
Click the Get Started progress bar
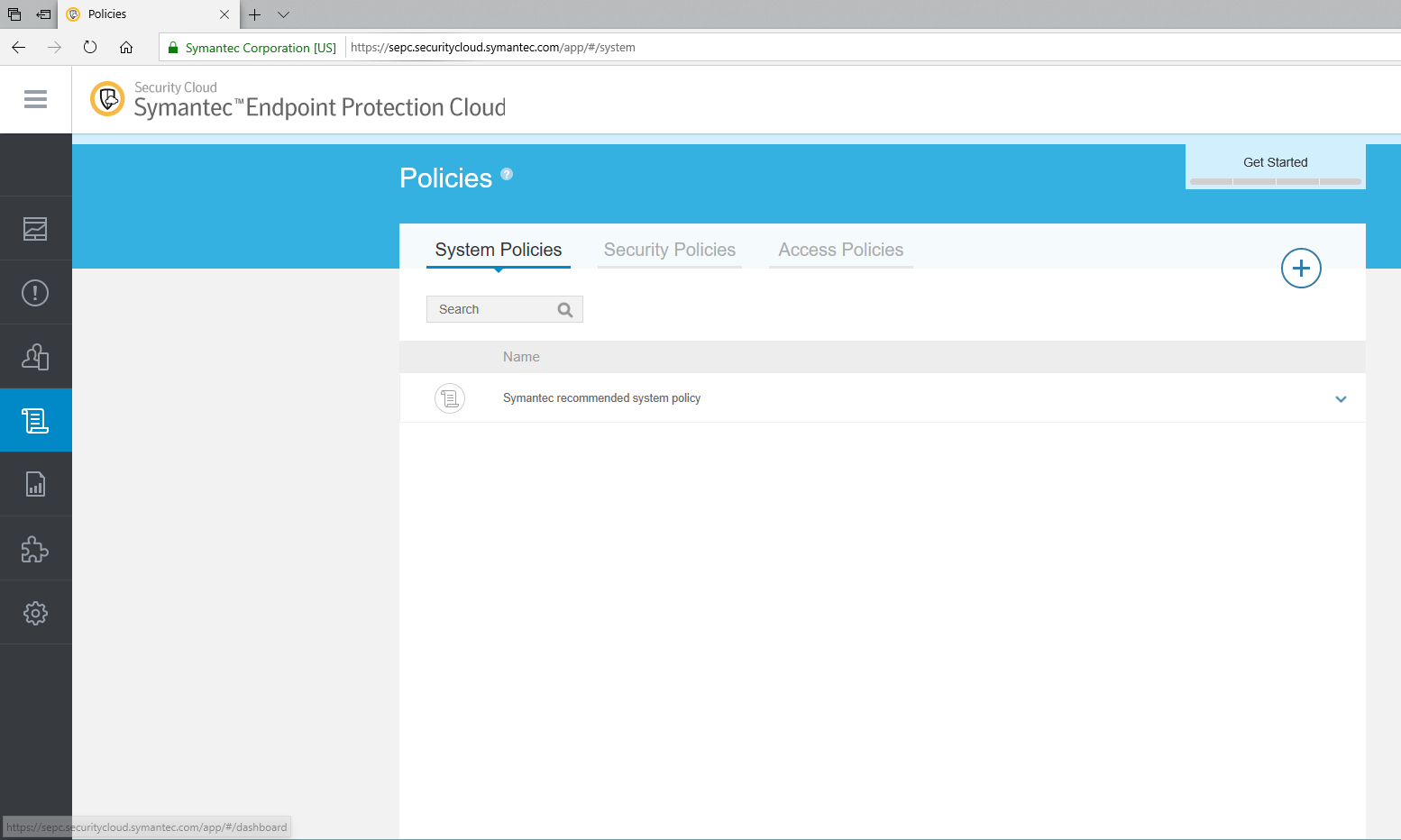[1276, 182]
